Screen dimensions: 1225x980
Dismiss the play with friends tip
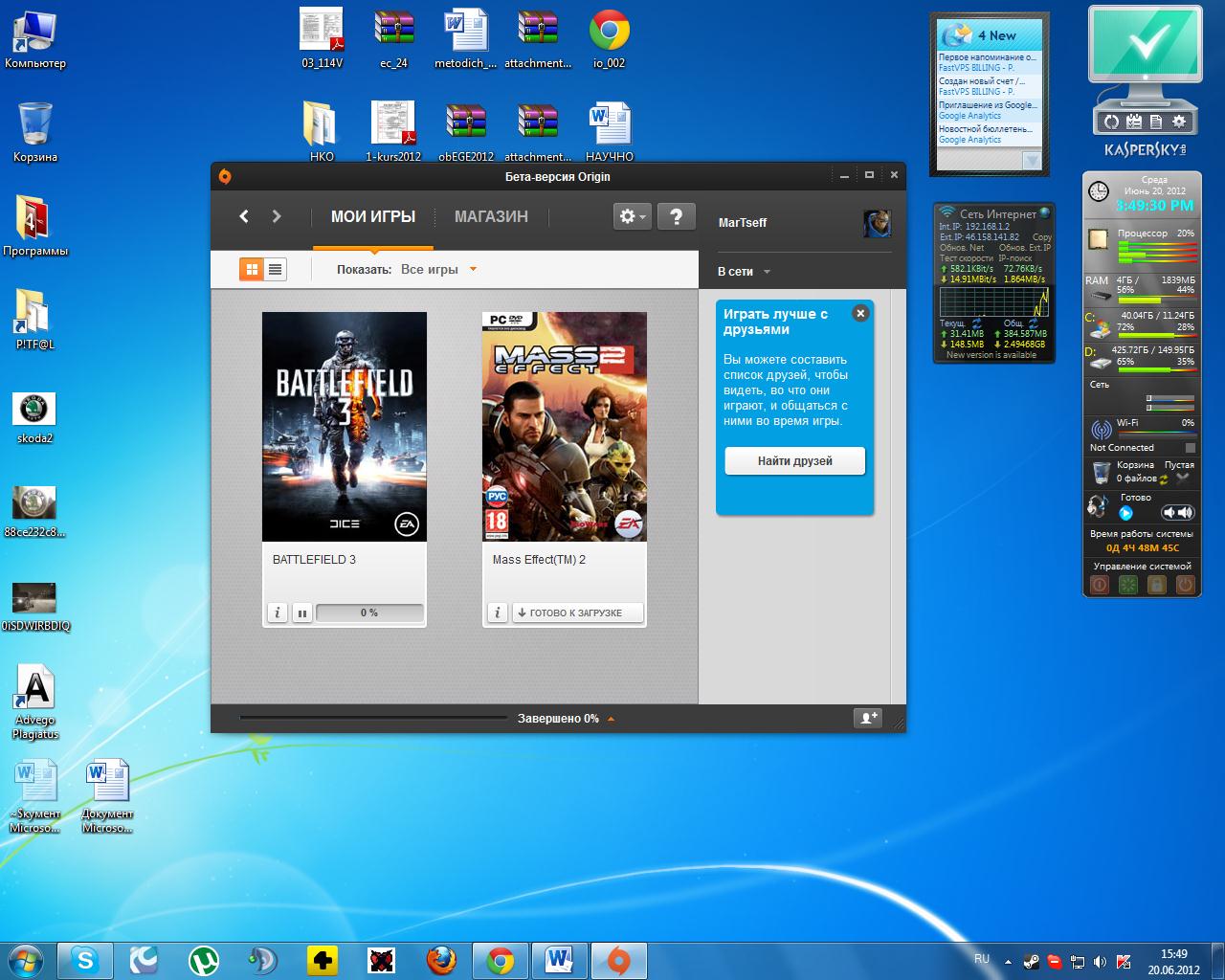(x=860, y=313)
